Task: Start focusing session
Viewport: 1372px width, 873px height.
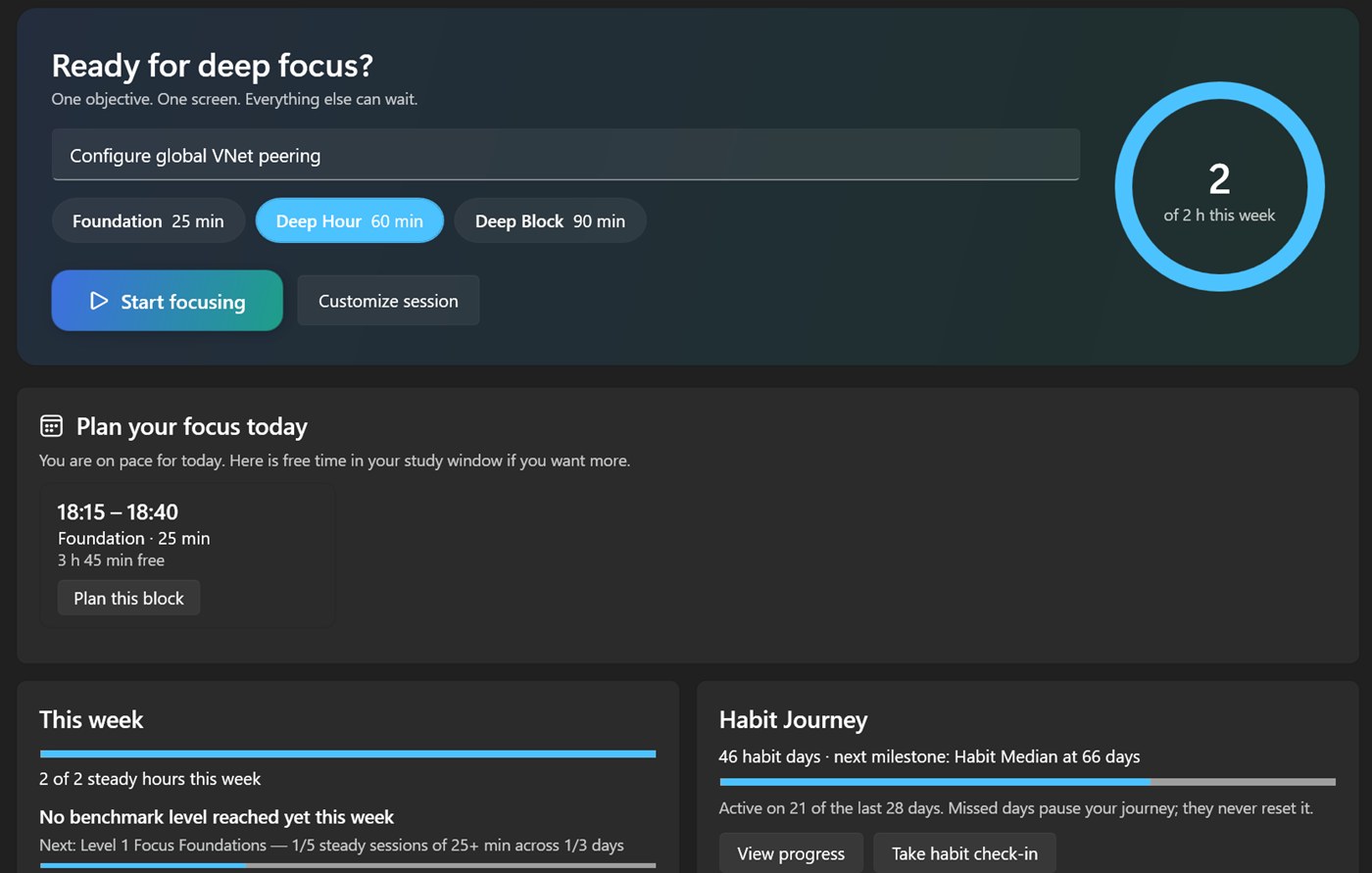Action: pyautogui.click(x=167, y=301)
